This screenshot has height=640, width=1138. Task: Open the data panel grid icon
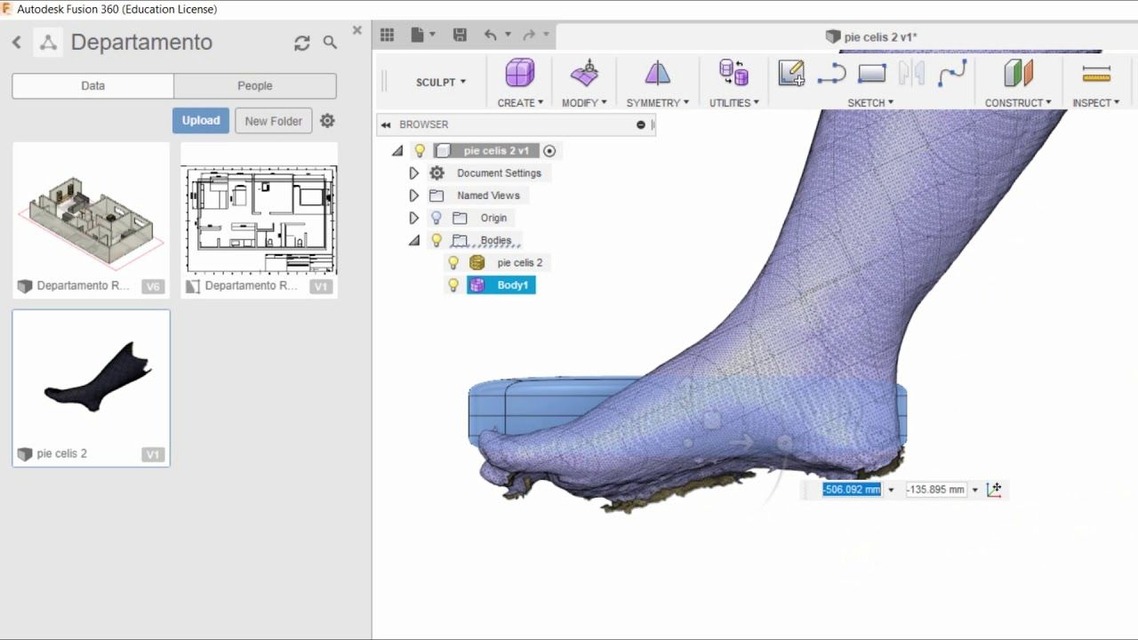click(x=388, y=35)
